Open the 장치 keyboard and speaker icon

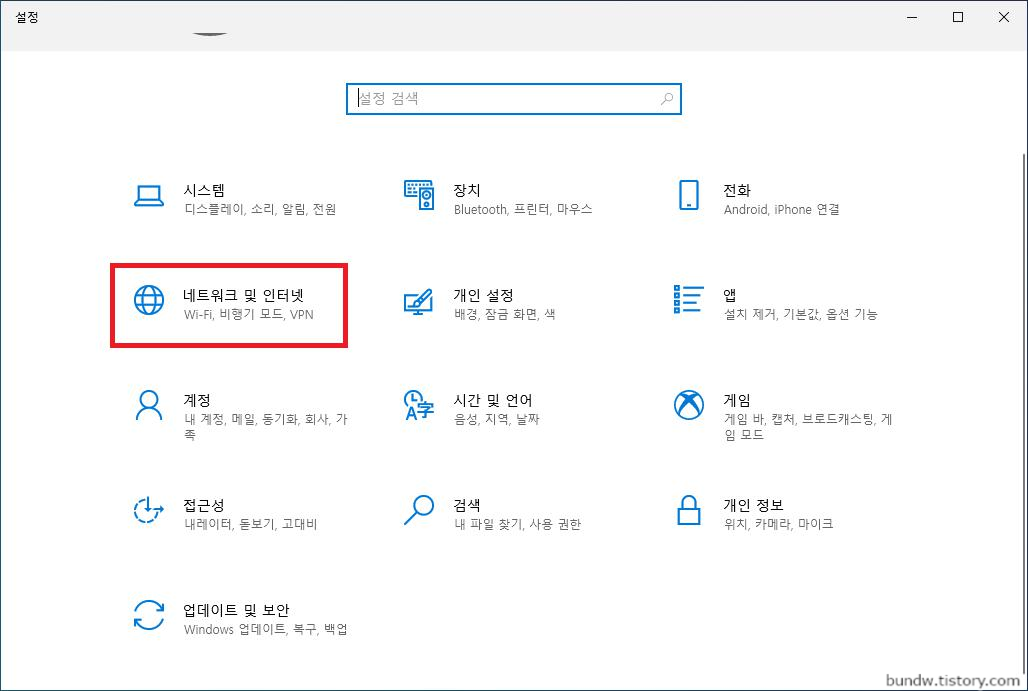[x=419, y=195]
